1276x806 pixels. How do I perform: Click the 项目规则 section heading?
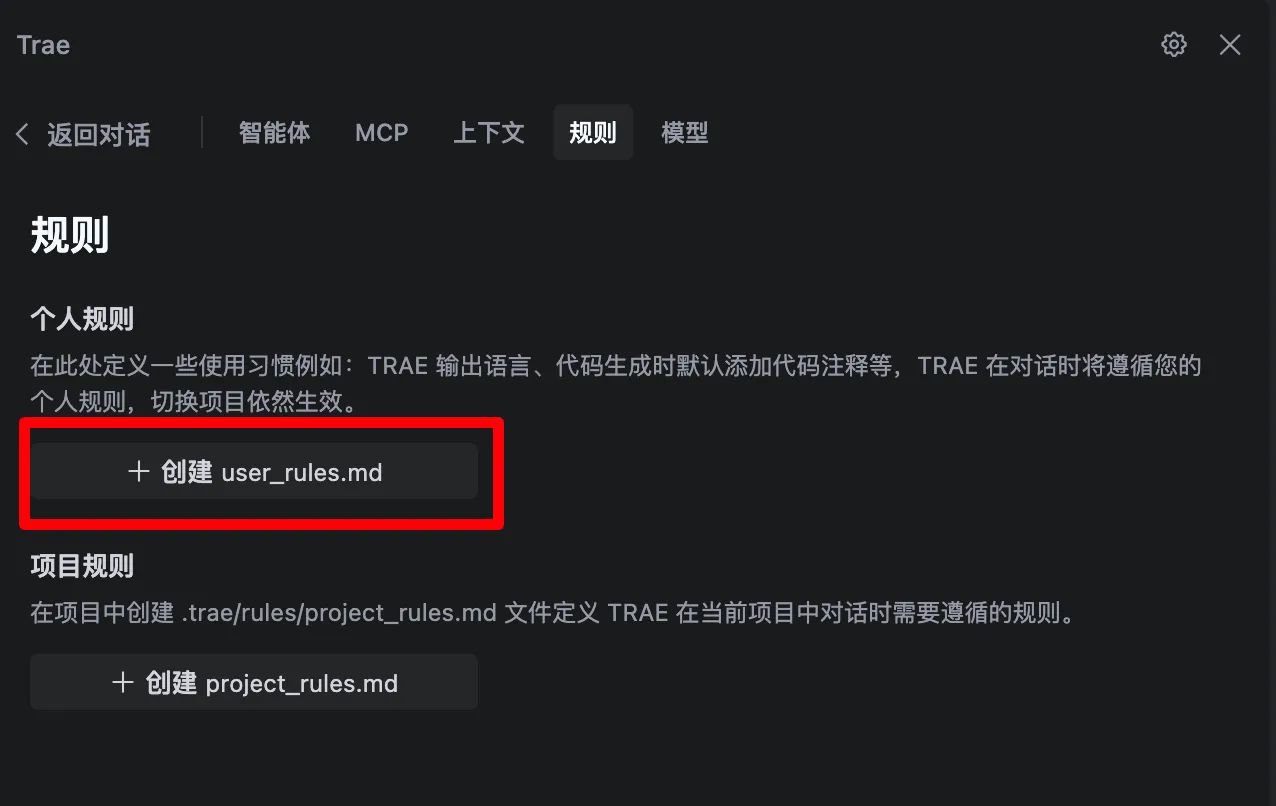[x=82, y=567]
